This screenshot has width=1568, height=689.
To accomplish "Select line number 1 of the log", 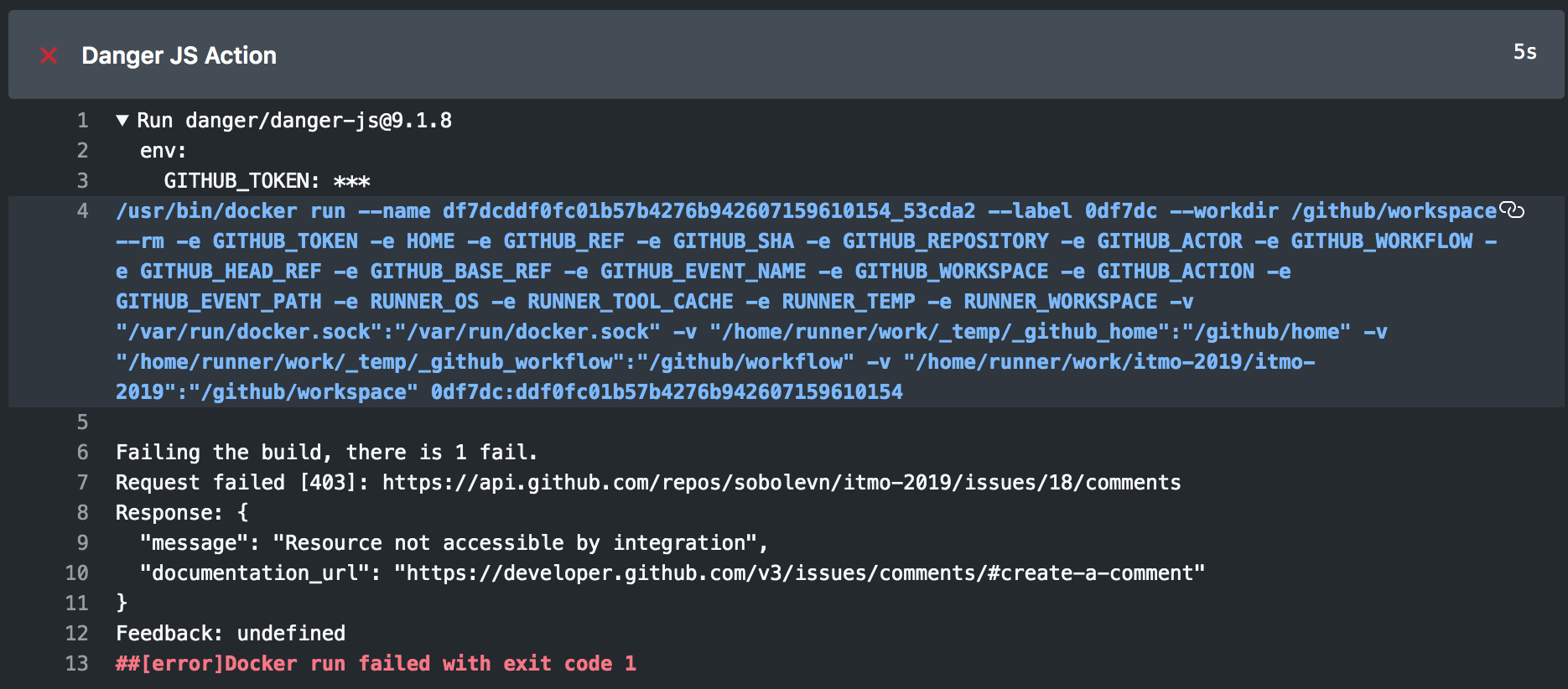I will coord(81,120).
